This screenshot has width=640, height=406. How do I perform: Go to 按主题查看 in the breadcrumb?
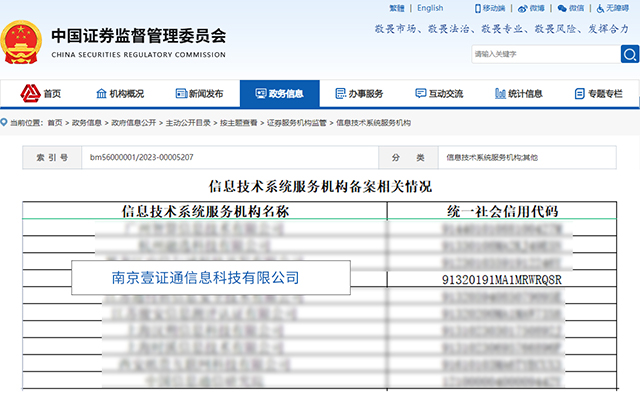click(x=239, y=123)
